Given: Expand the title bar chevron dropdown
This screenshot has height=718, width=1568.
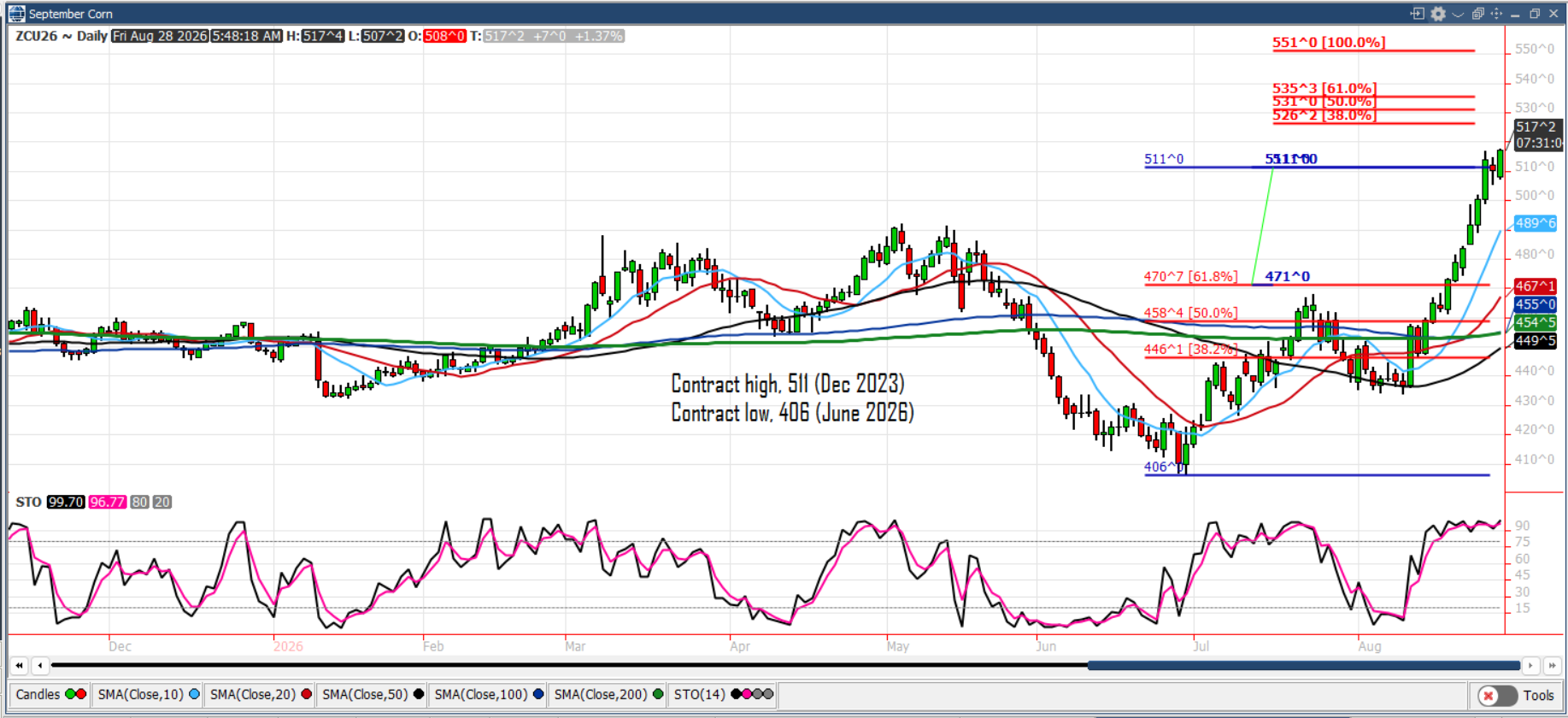Looking at the screenshot, I should click(x=1458, y=14).
